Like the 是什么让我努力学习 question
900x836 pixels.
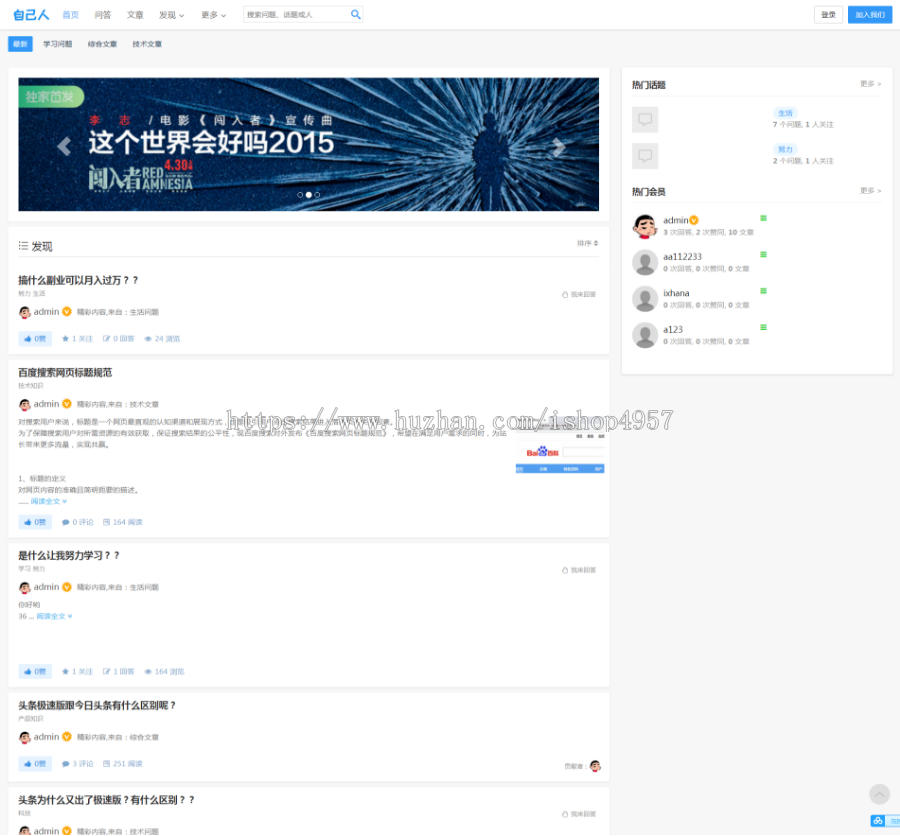(35, 671)
